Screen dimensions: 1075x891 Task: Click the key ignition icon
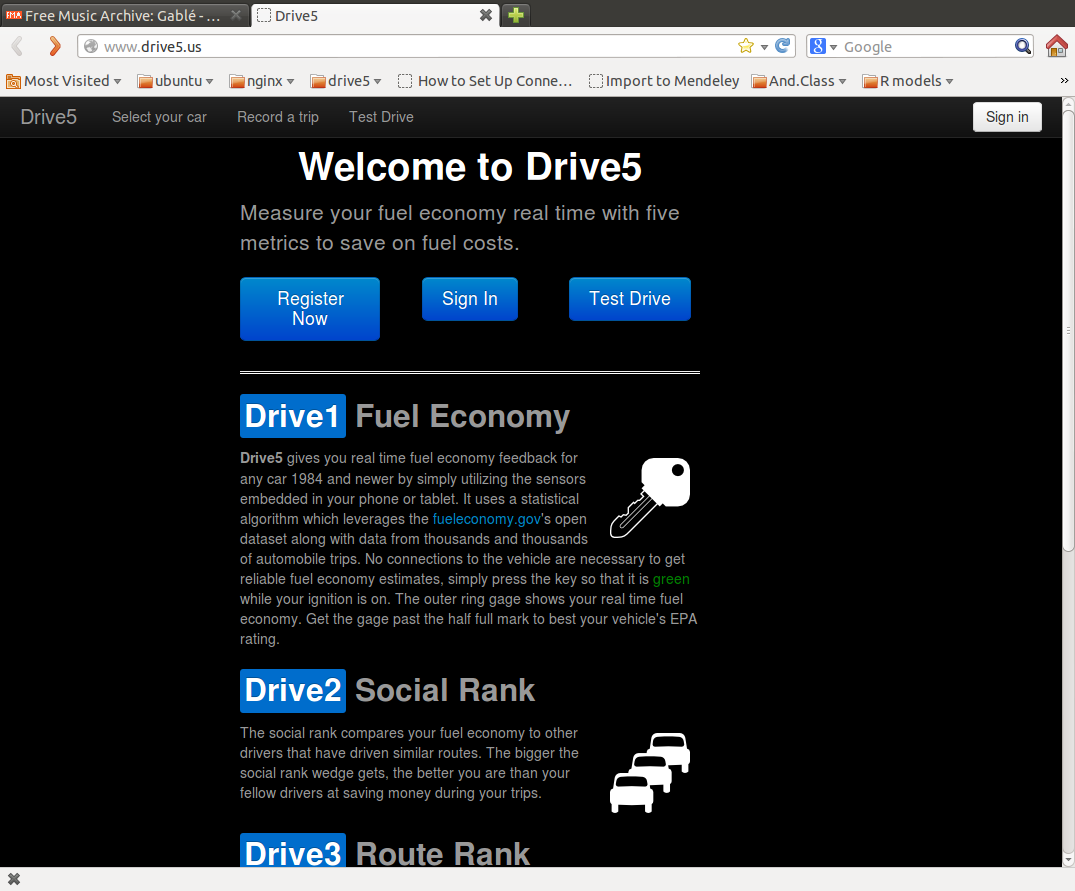click(650, 498)
